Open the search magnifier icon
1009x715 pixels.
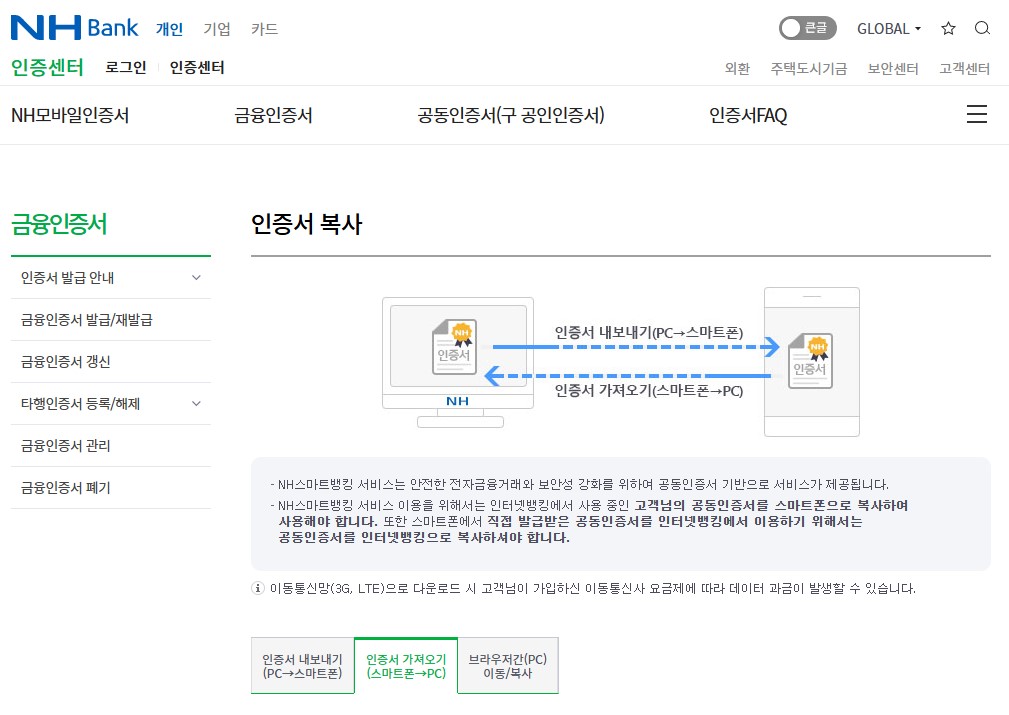point(982,28)
